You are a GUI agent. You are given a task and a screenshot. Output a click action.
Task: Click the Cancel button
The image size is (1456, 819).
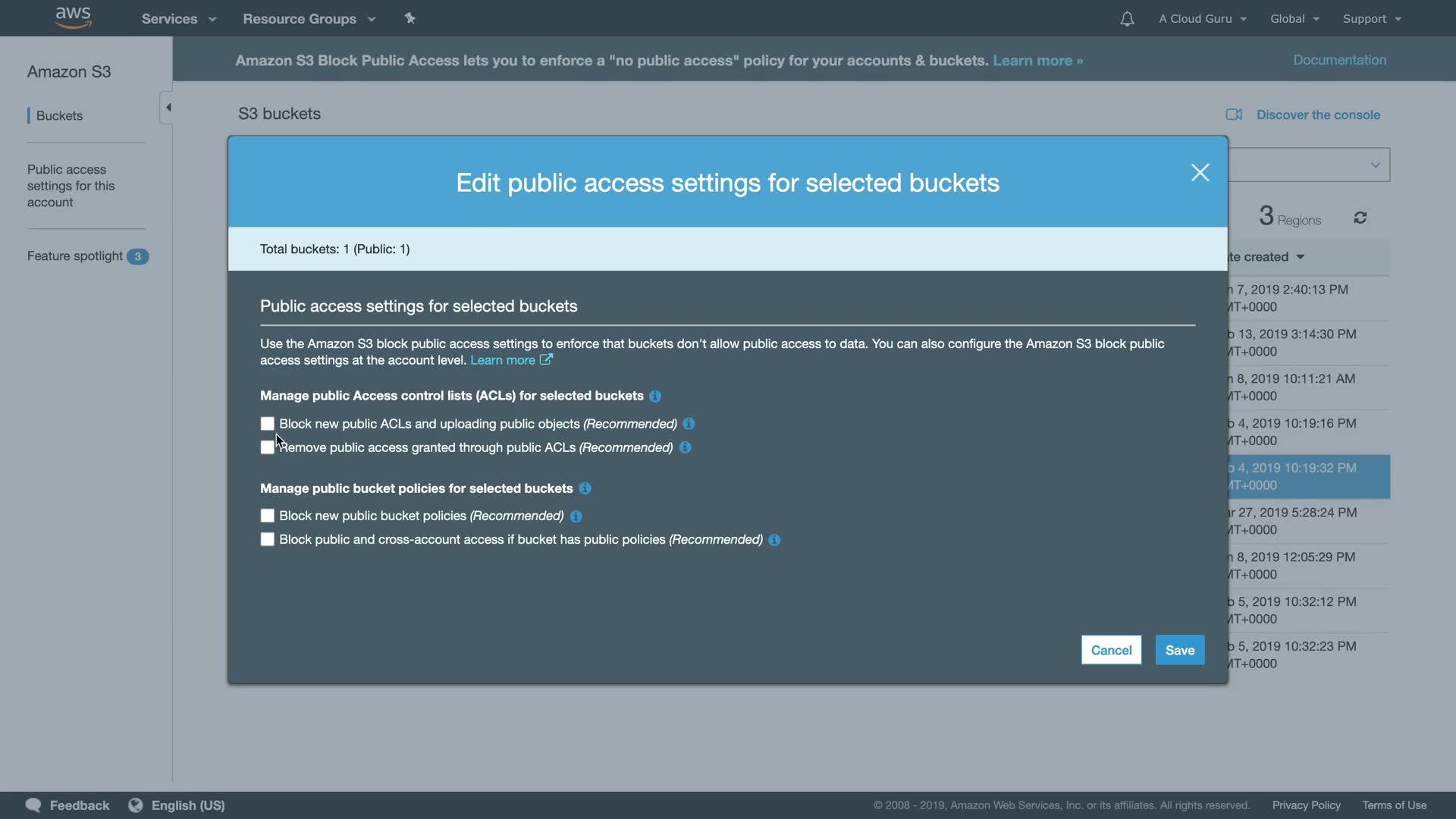[1111, 650]
